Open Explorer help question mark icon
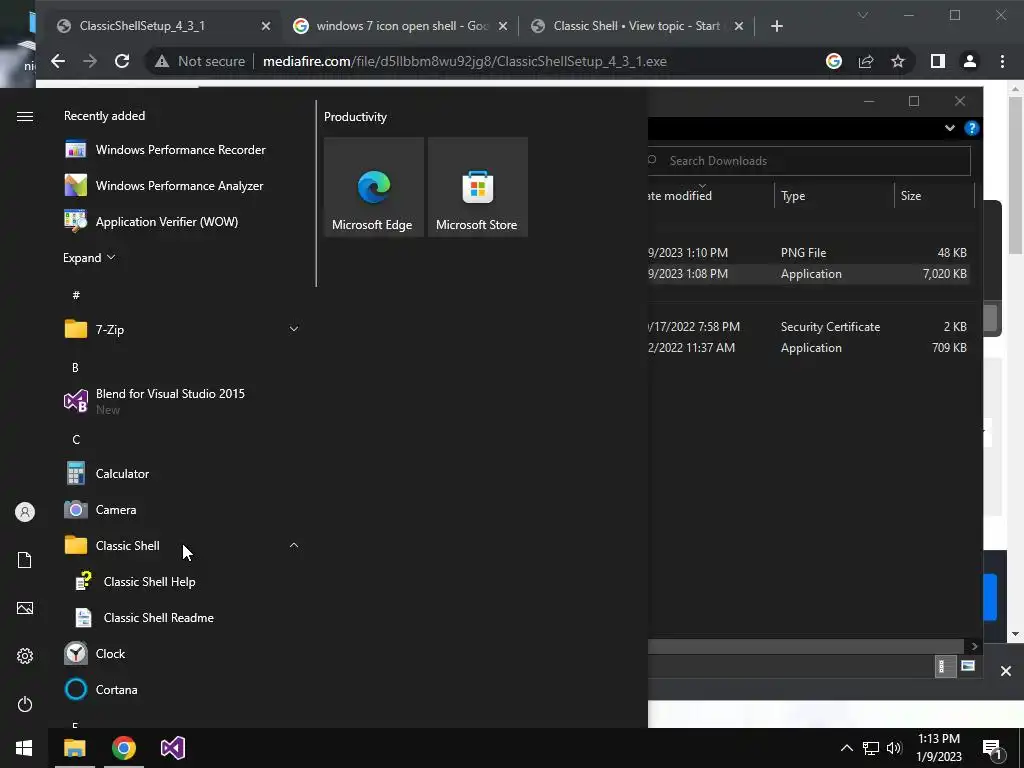Screen dimensions: 1024x768 tap(971, 128)
